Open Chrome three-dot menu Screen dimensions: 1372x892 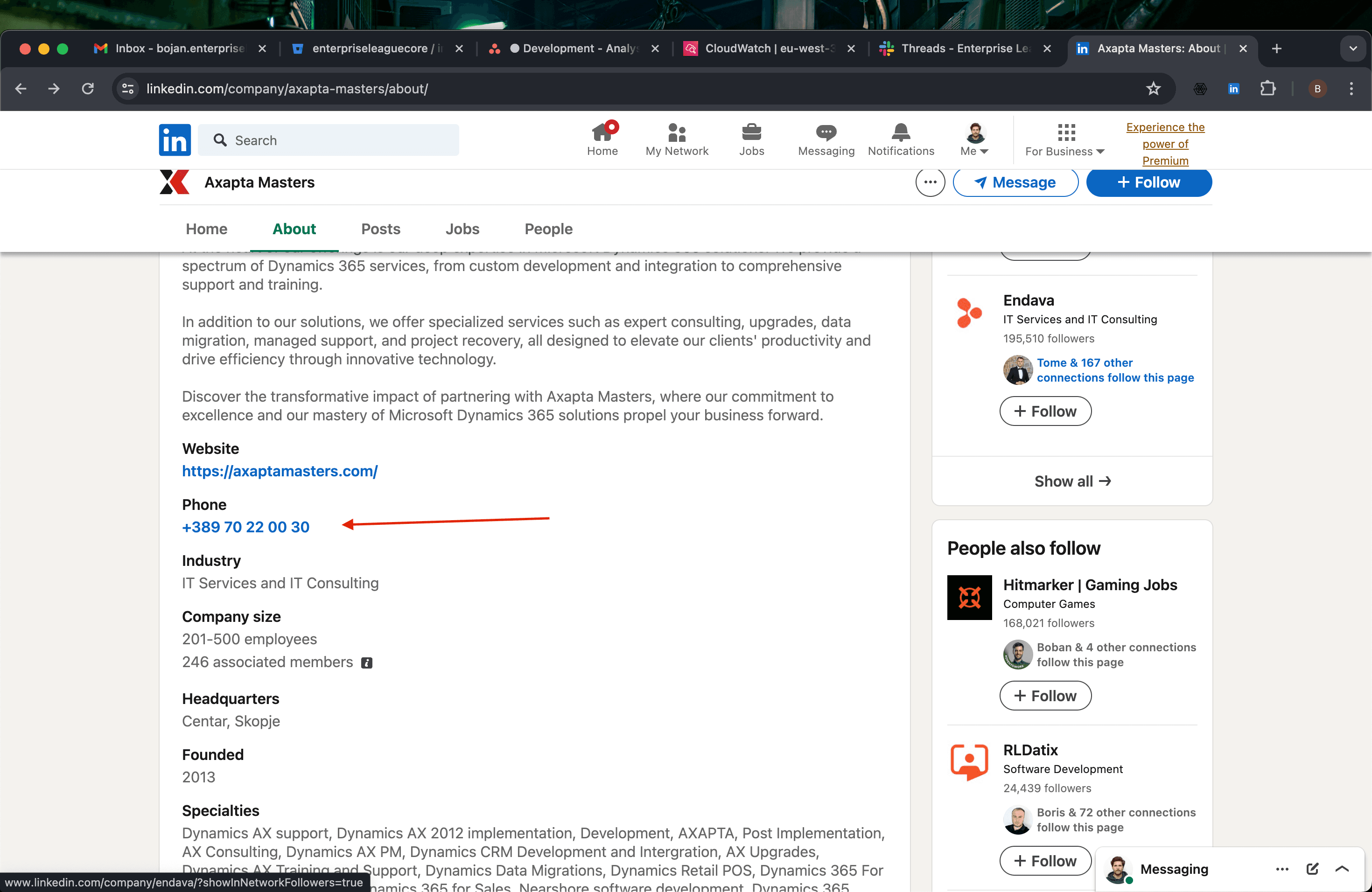(x=1351, y=89)
